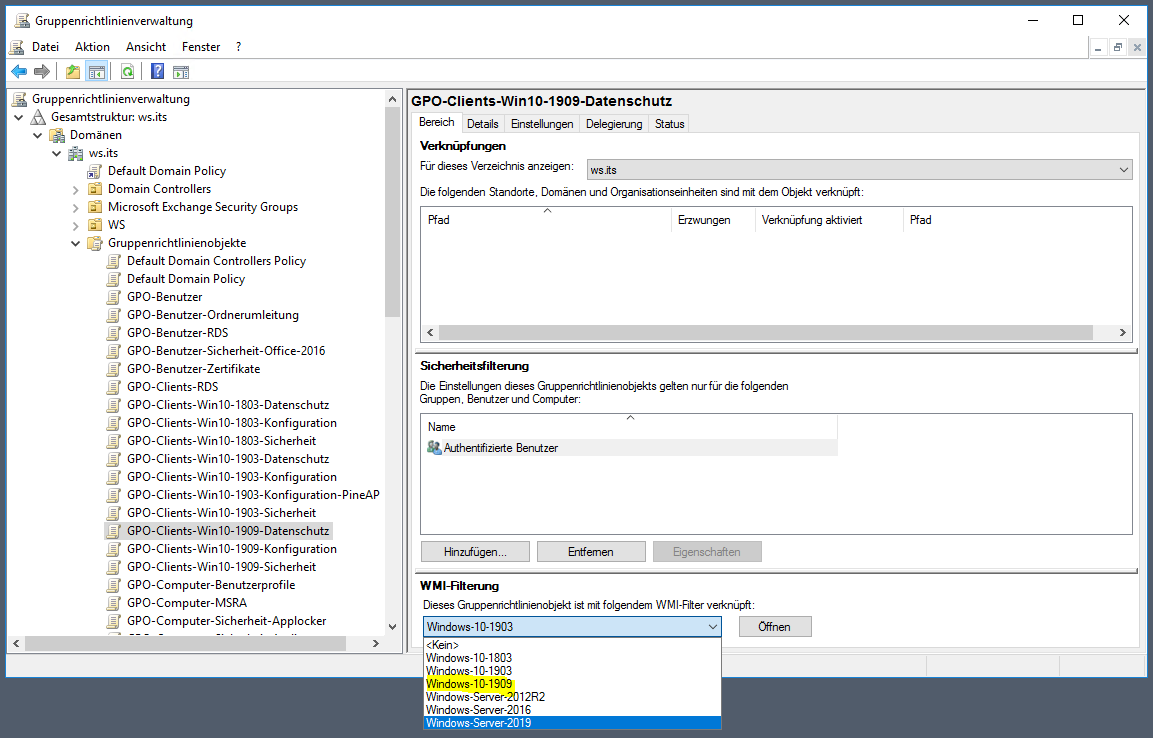Click the Verknüpfungen list scroll right arrow
Screen dimensions: 1153x738
click(1123, 333)
